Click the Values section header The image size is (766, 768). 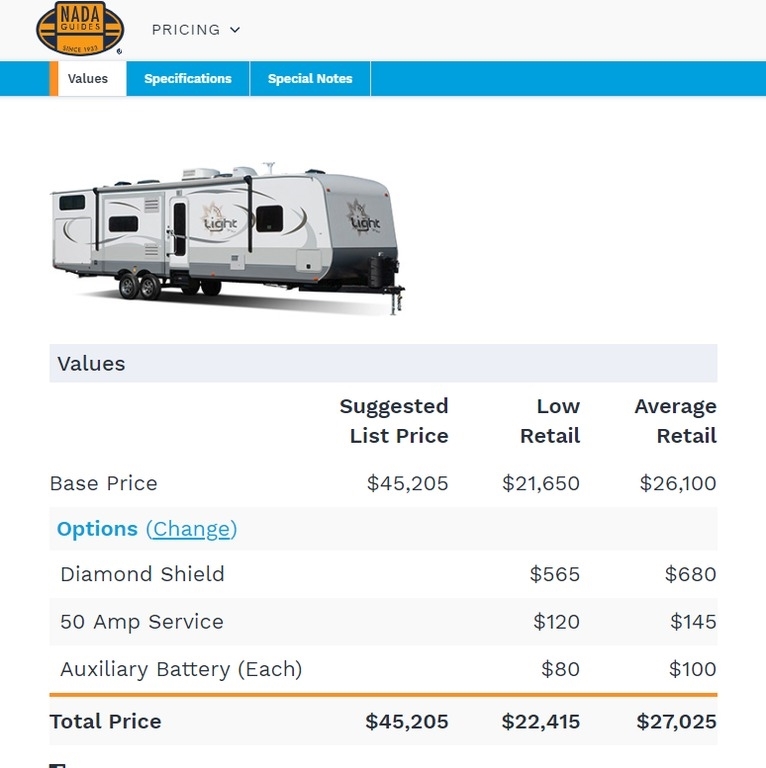click(92, 364)
